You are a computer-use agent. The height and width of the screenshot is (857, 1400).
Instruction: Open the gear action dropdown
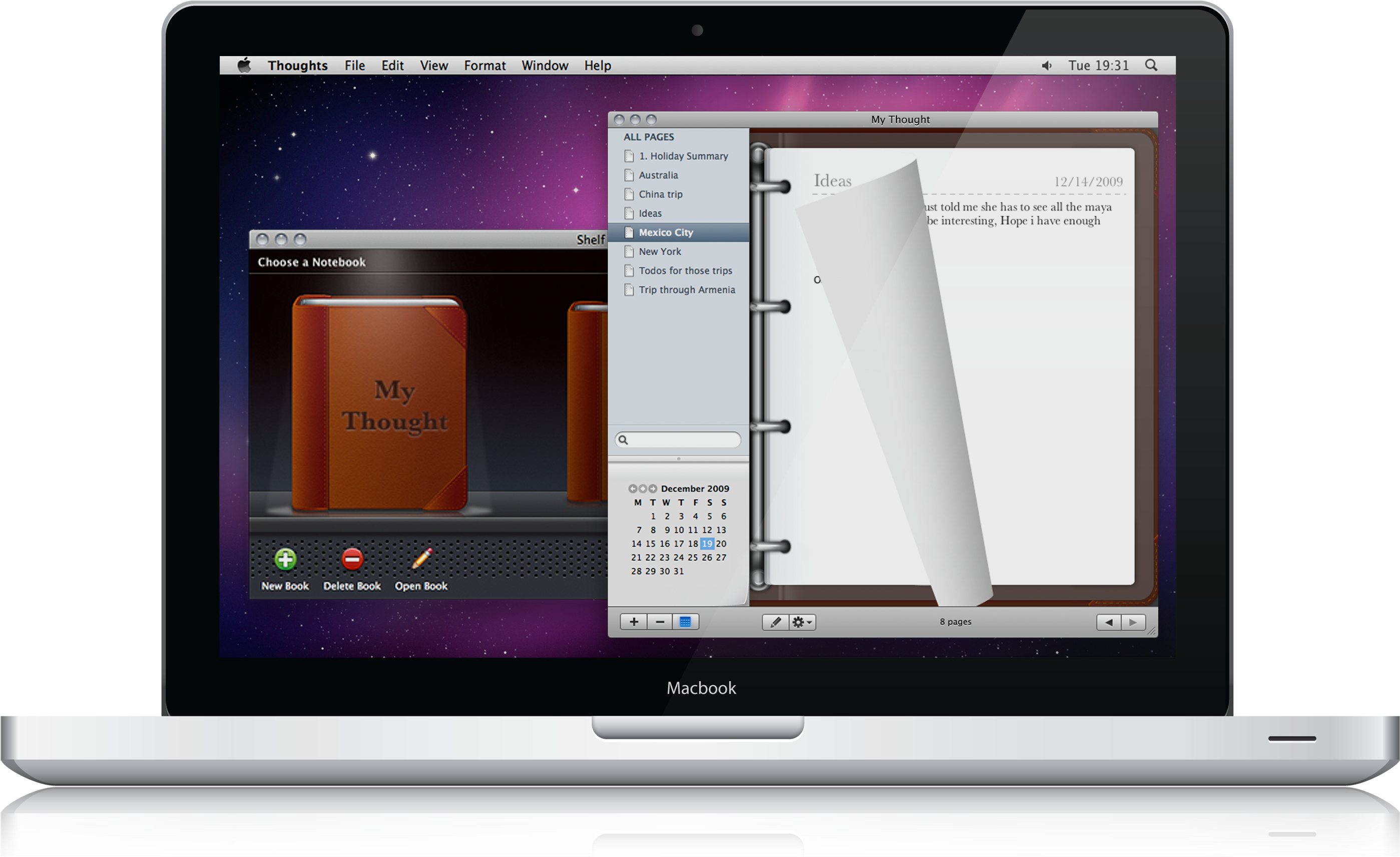(802, 622)
